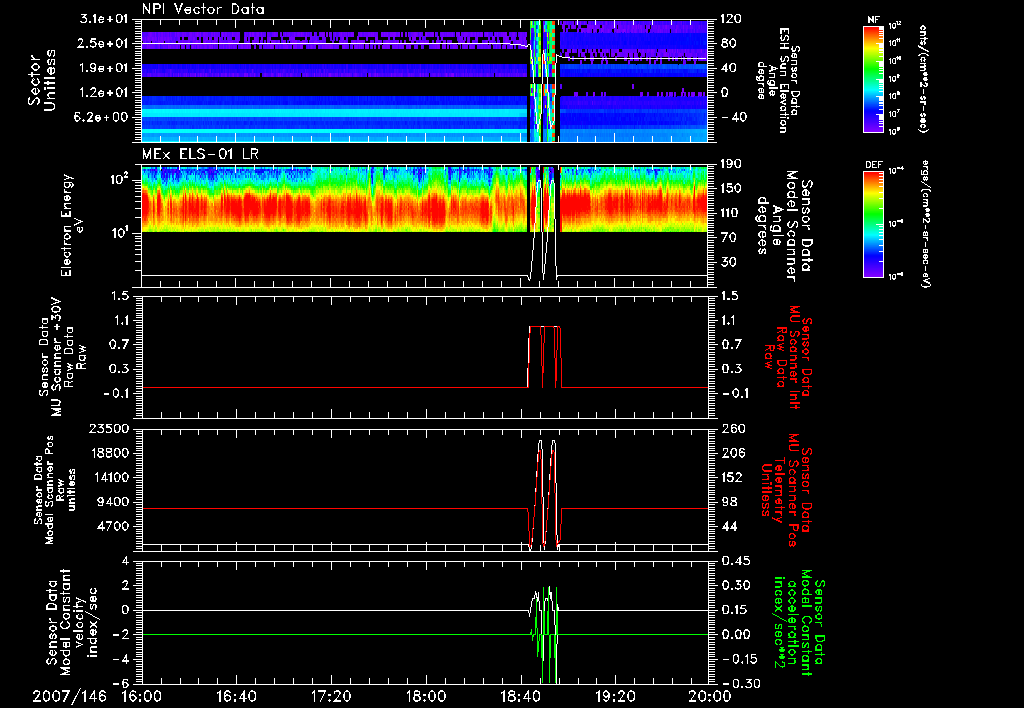Click the 9400 scanner position tick value

[x=114, y=502]
